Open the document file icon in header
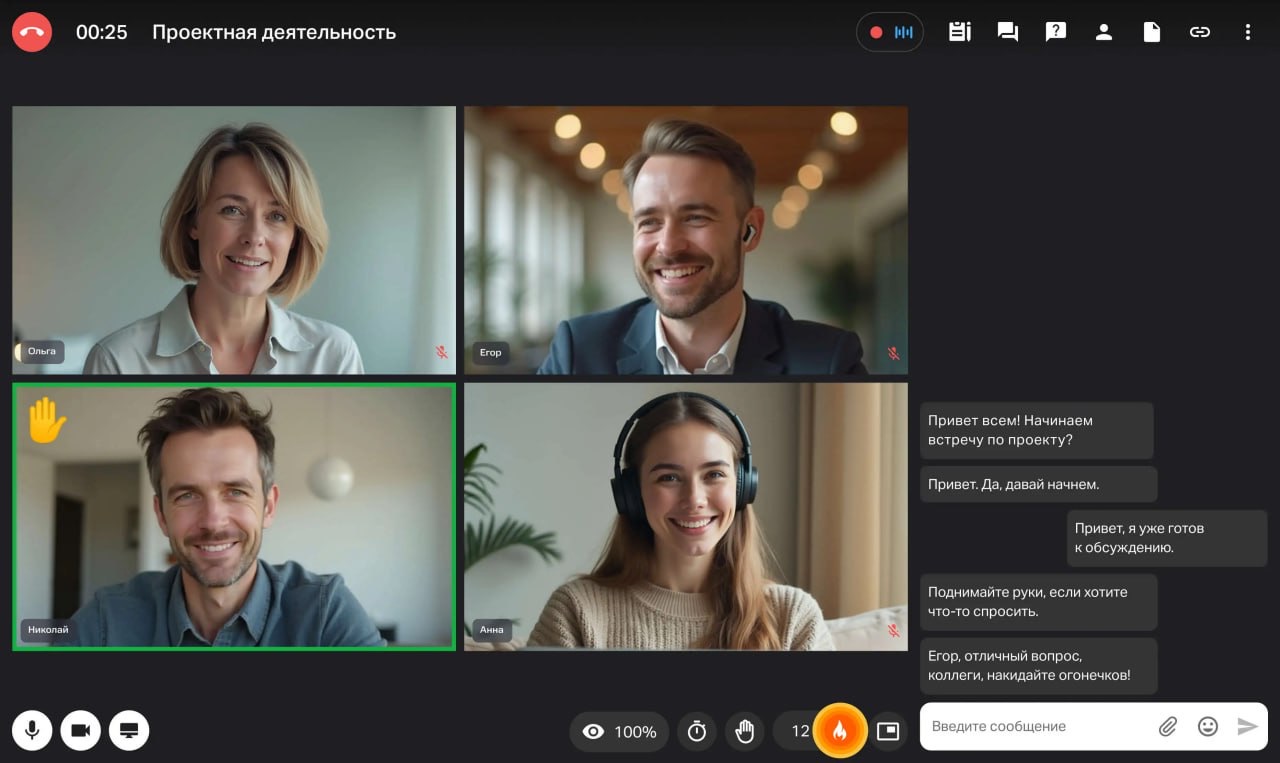 tap(1152, 32)
